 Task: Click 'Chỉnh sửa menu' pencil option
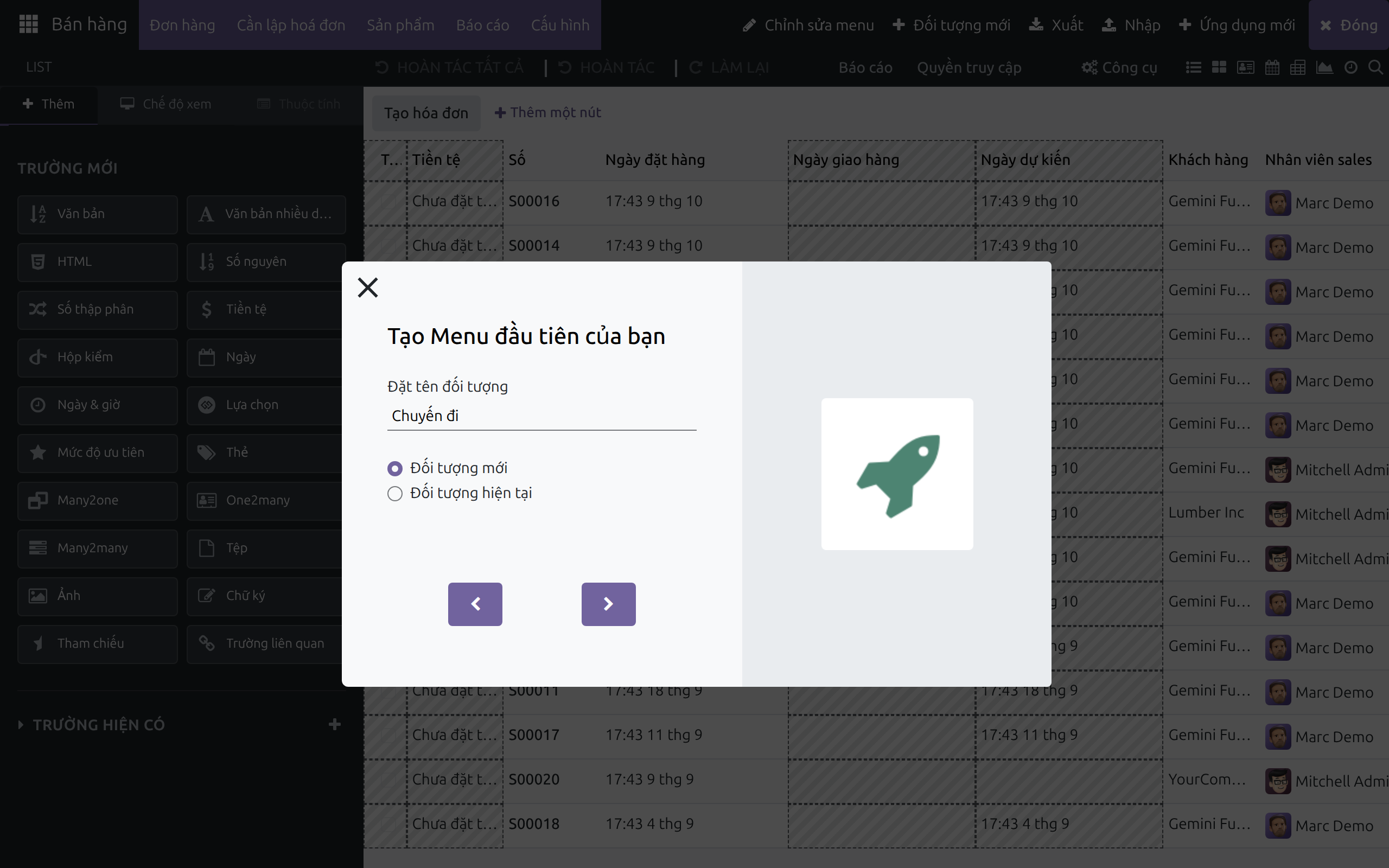[808, 25]
